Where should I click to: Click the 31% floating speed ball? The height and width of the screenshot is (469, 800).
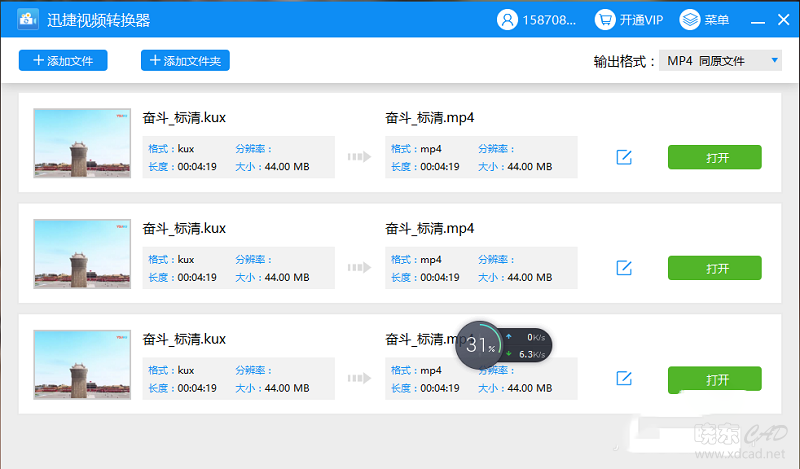(479, 345)
